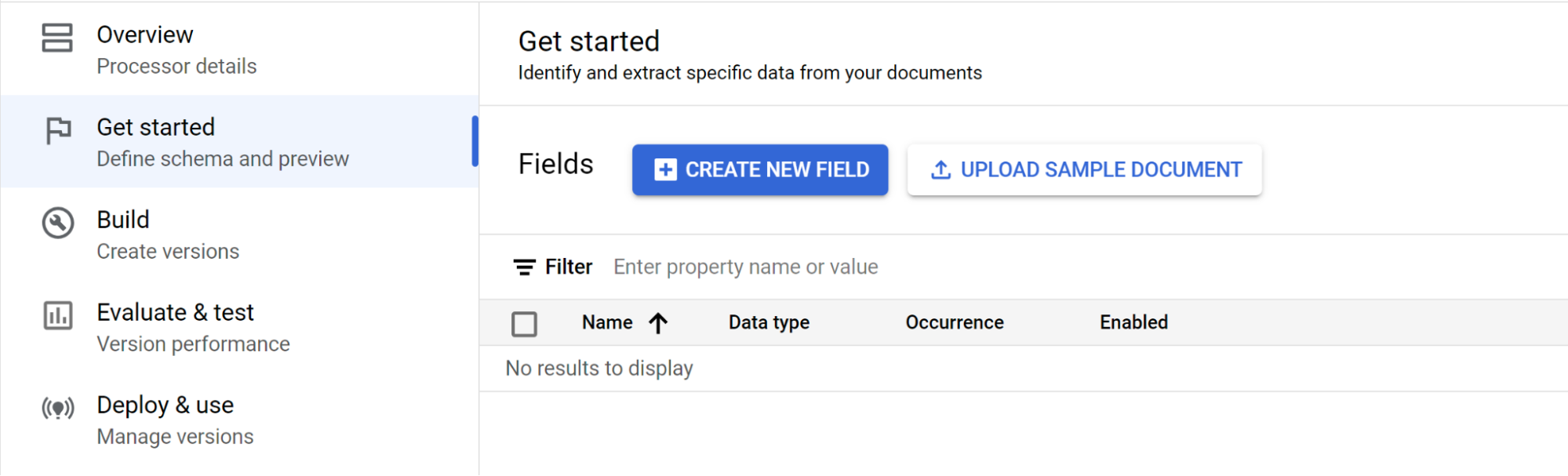
Task: Click the Build wrench icon
Action: coord(58,223)
